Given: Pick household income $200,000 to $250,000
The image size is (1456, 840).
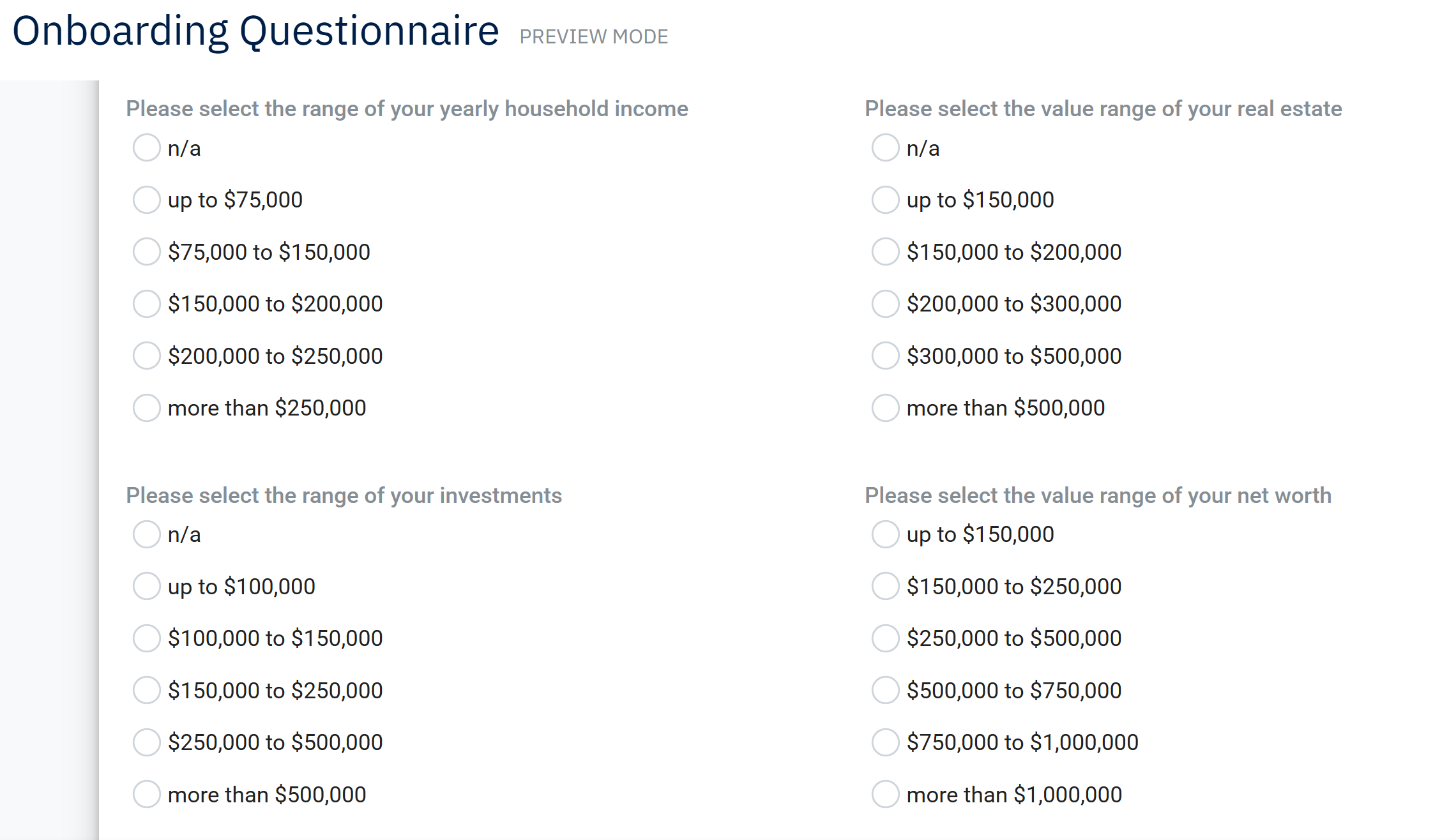Looking at the screenshot, I should [146, 356].
